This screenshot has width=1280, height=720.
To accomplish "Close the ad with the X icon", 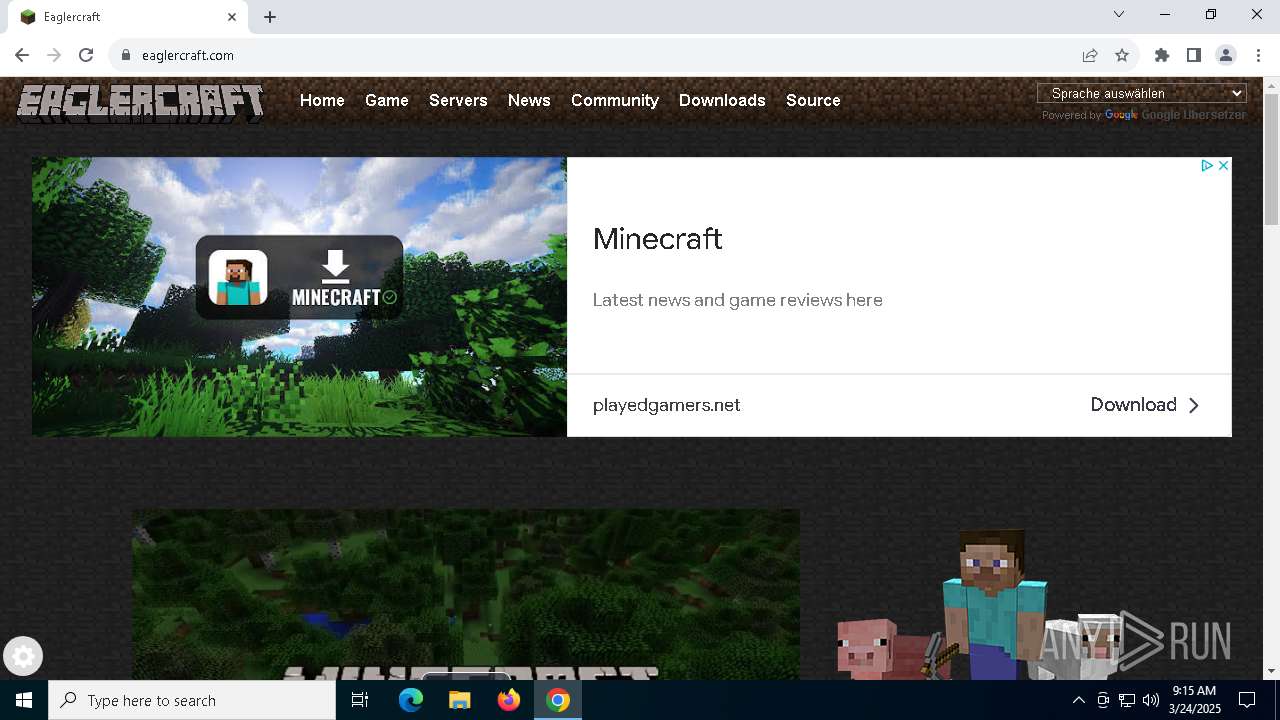I will [x=1223, y=166].
